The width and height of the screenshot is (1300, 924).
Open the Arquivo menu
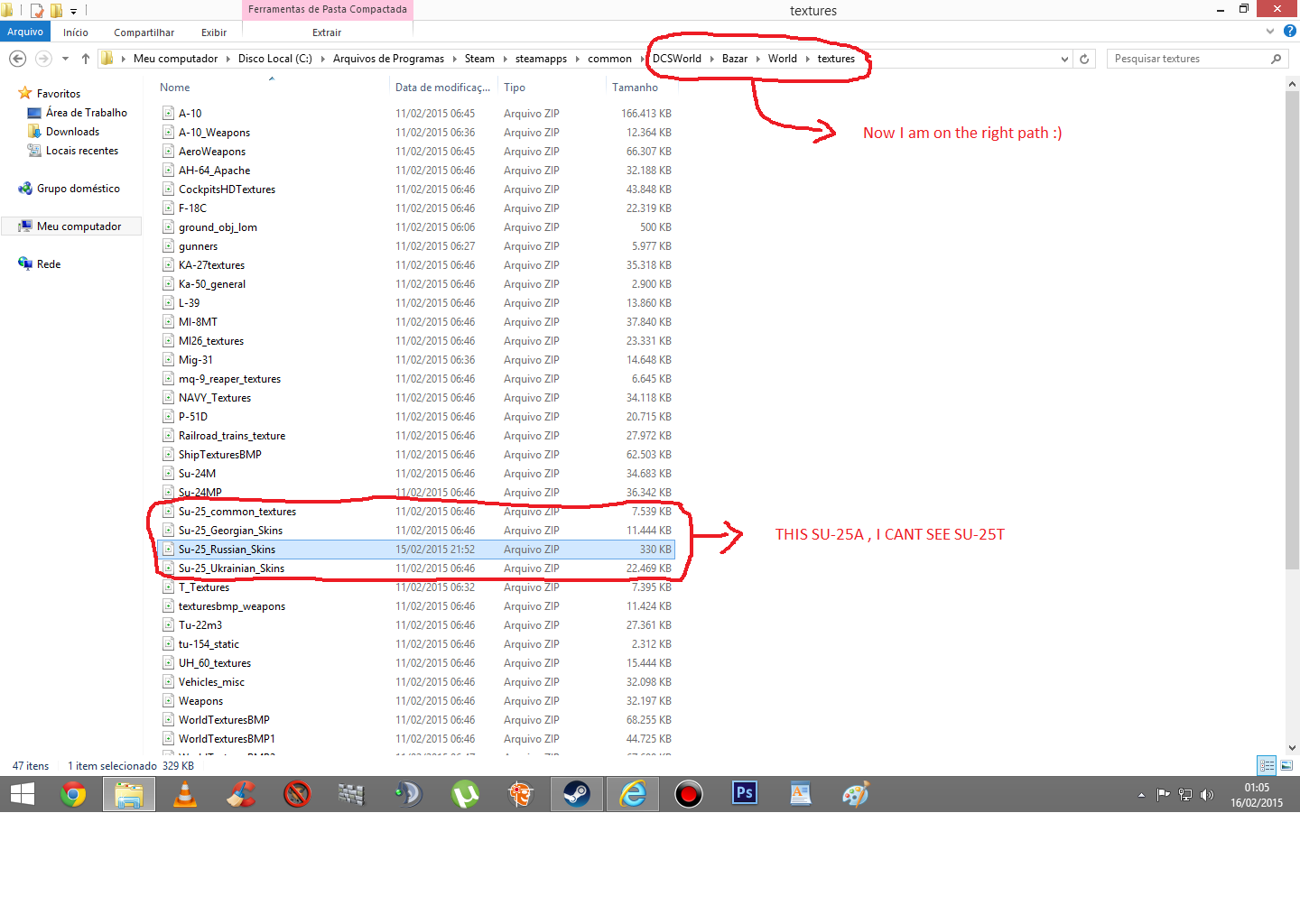coord(25,32)
